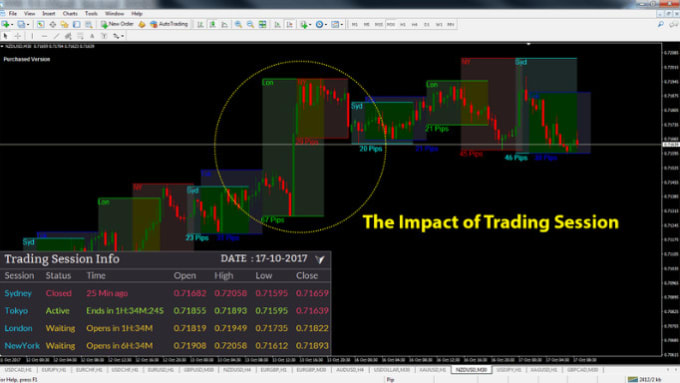Click the AutoTrading button
This screenshot has height=383, width=680.
[x=169, y=24]
